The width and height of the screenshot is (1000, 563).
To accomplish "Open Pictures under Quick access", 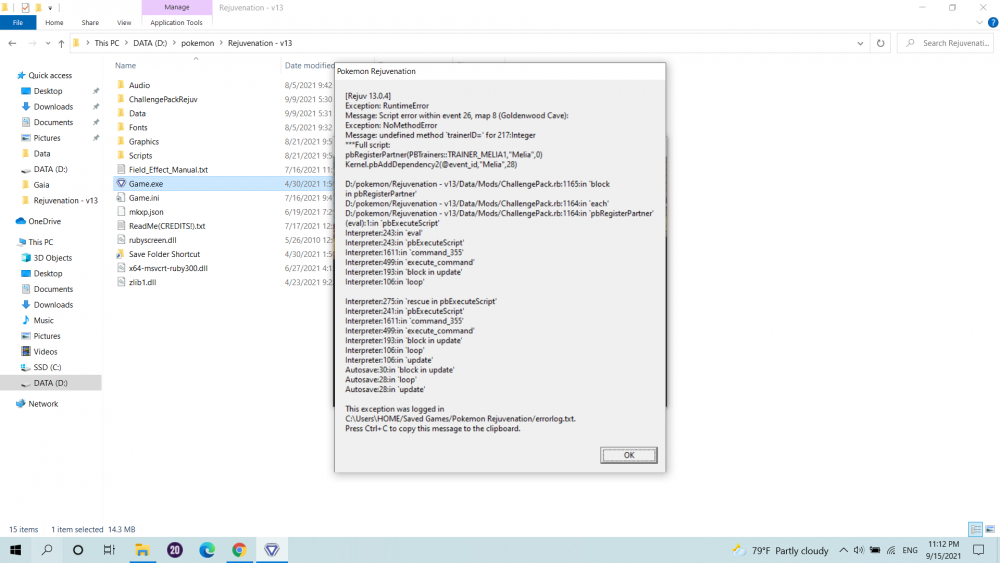I will pyautogui.click(x=47, y=138).
